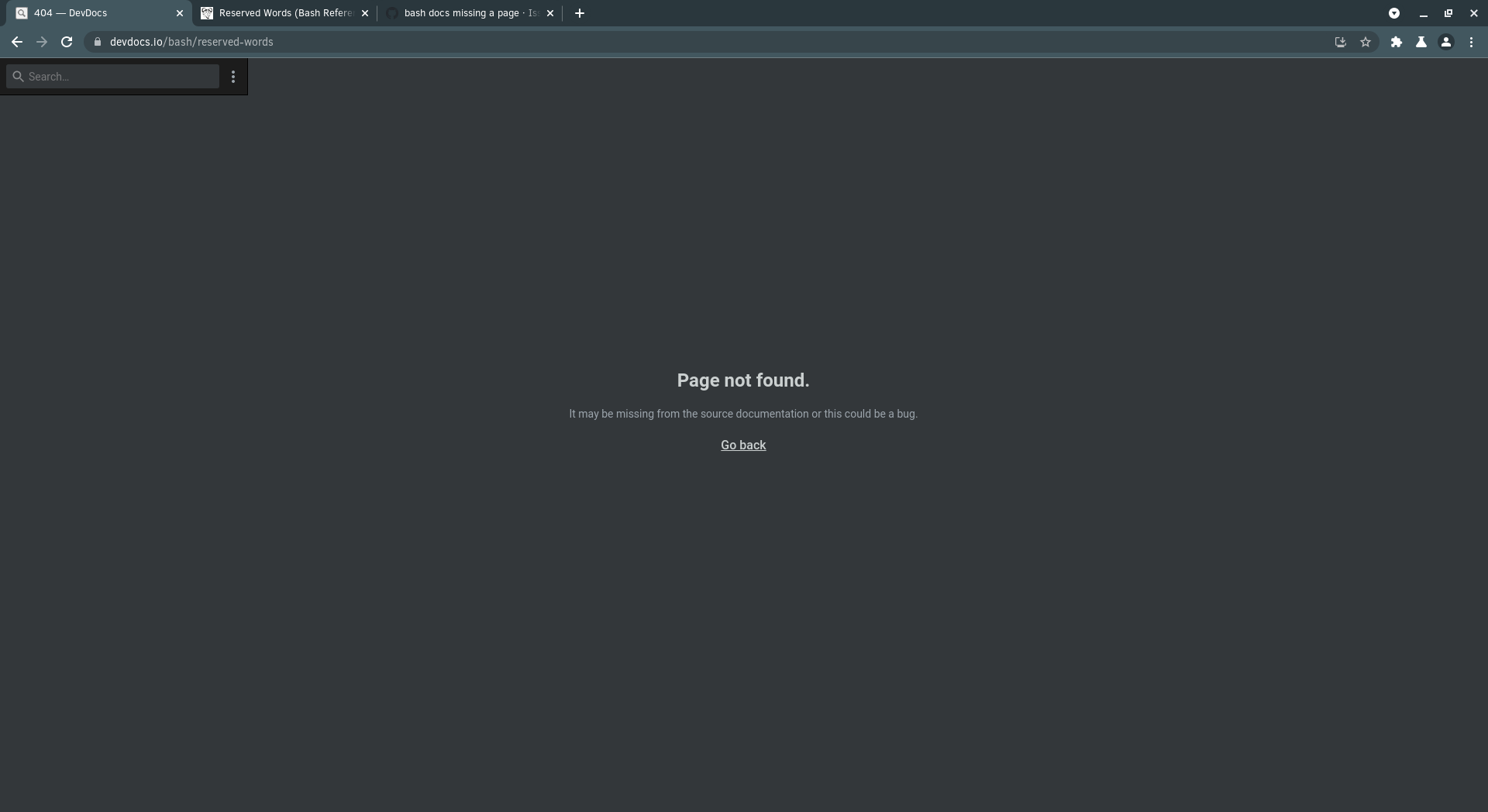Click the recording indicator in system tray

1394,13
